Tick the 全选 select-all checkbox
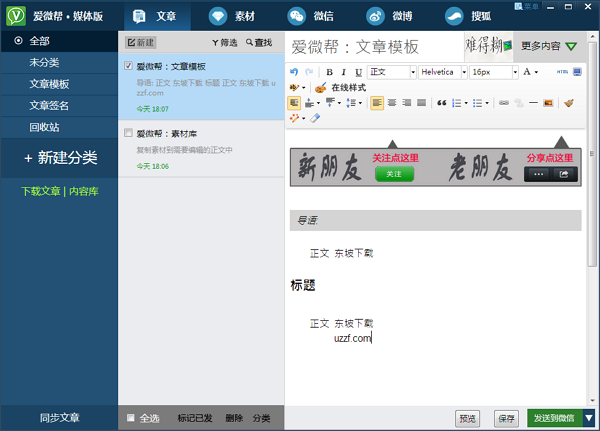600x431 pixels. tap(130, 418)
